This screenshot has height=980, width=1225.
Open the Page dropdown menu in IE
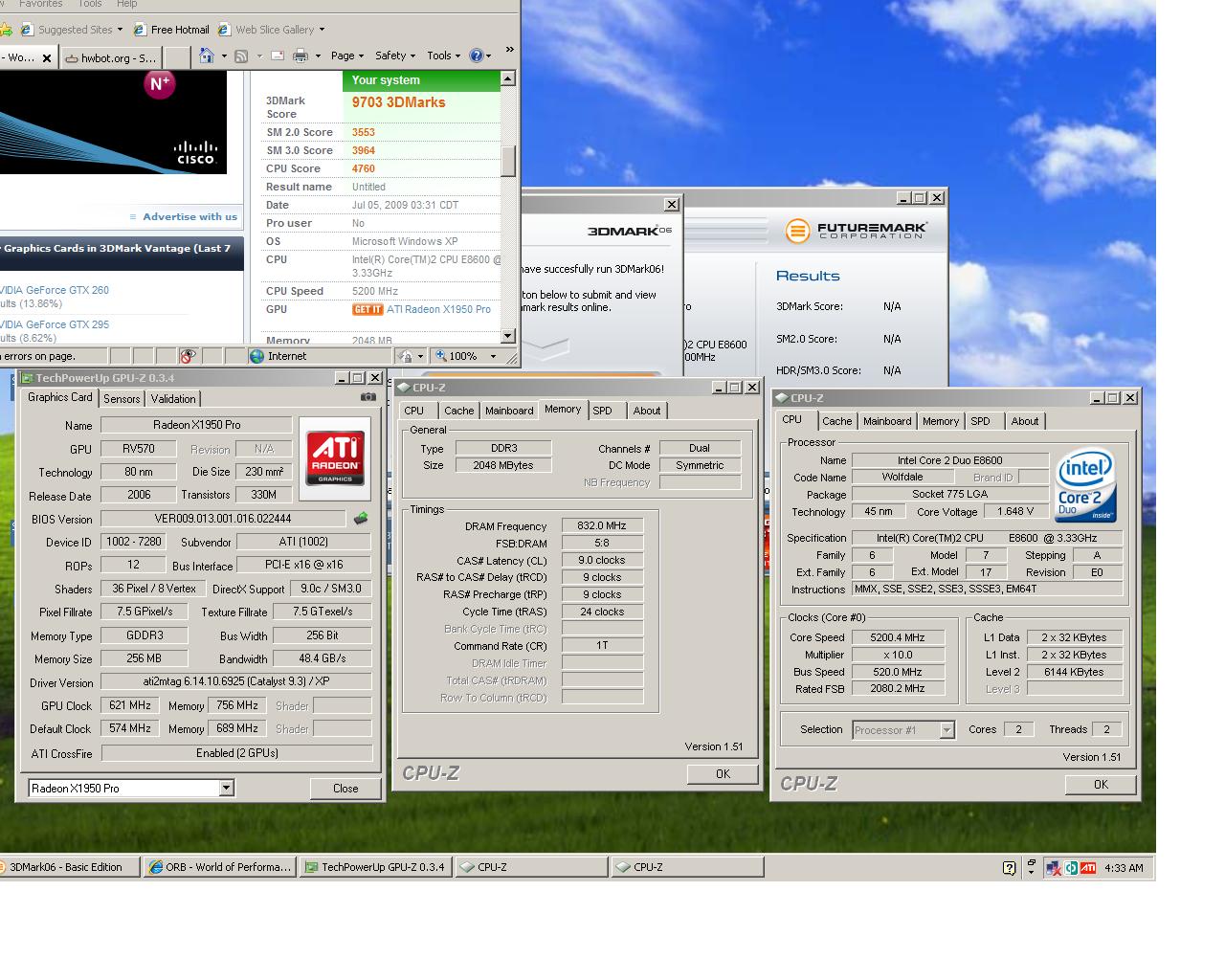347,56
